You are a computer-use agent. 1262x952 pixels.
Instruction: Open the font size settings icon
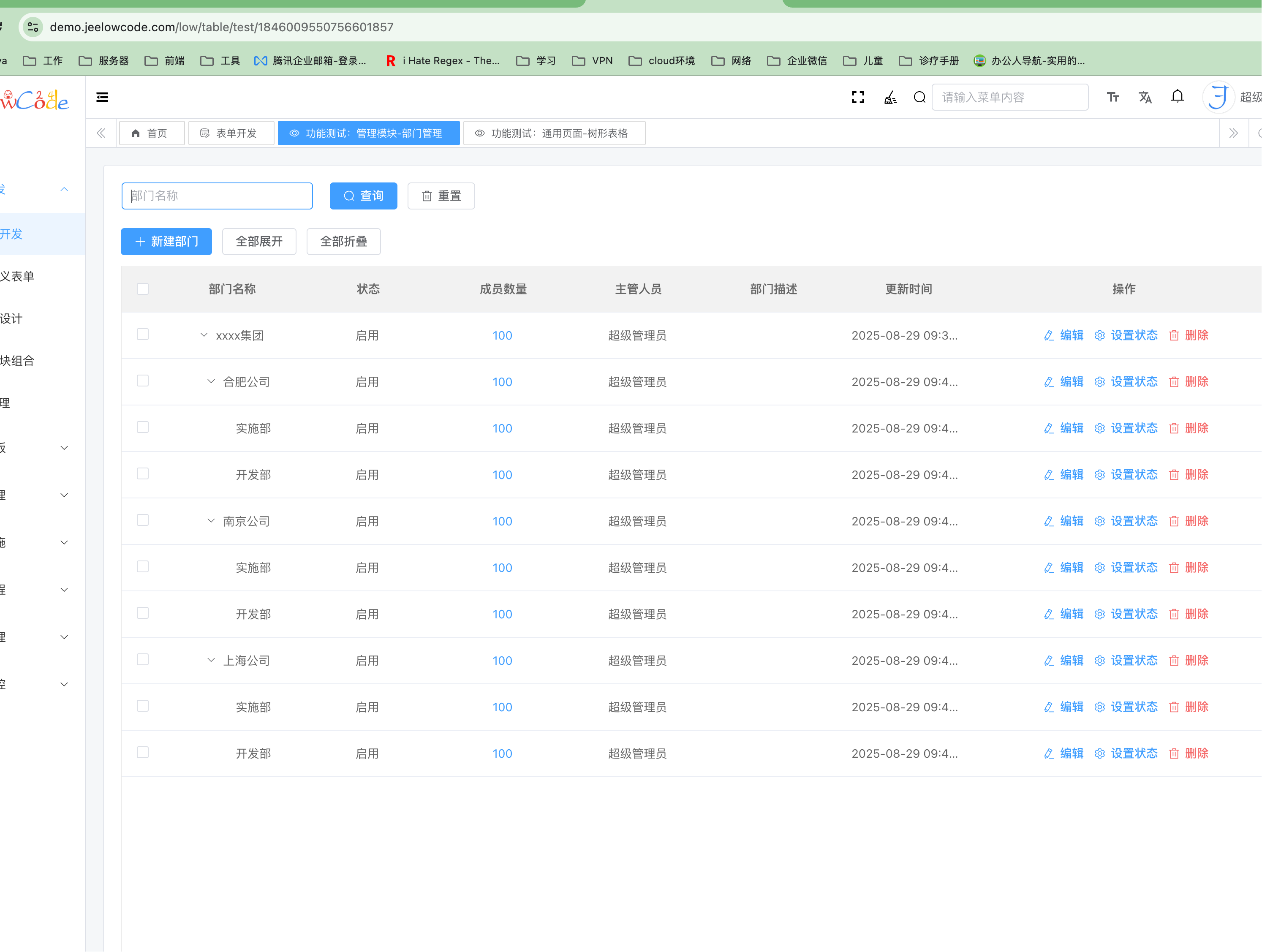point(1112,98)
